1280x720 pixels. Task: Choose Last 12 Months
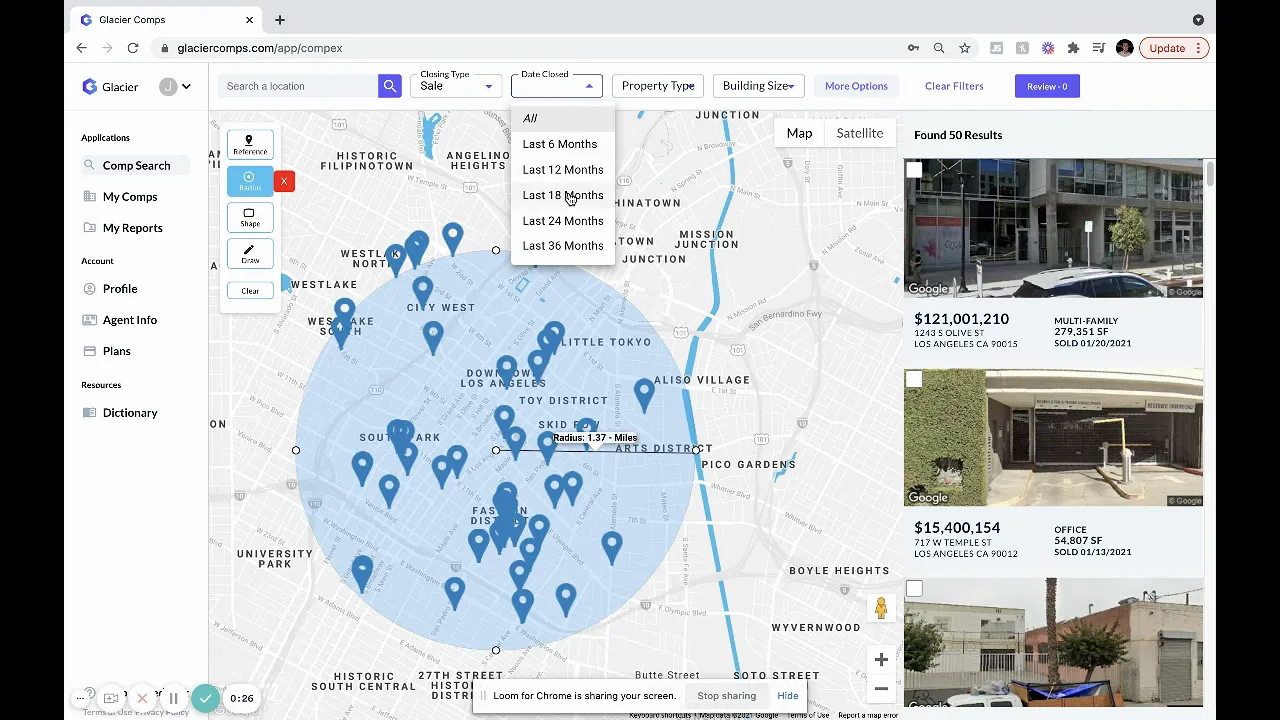click(x=562, y=170)
